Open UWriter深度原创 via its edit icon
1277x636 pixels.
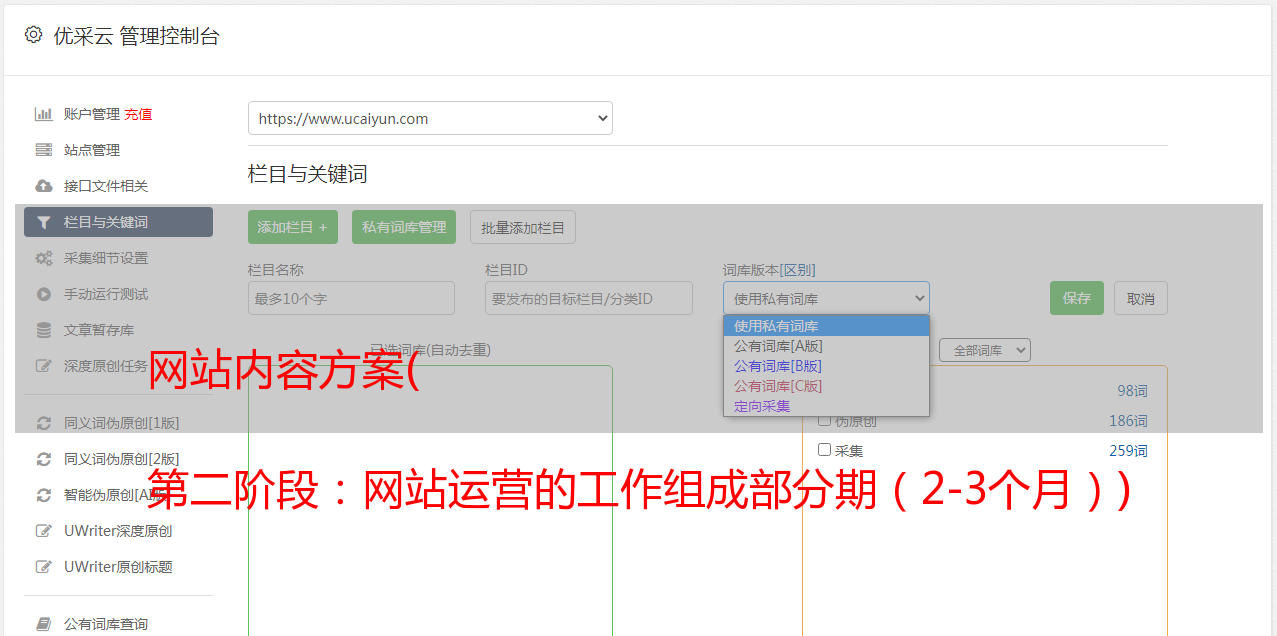pos(43,531)
